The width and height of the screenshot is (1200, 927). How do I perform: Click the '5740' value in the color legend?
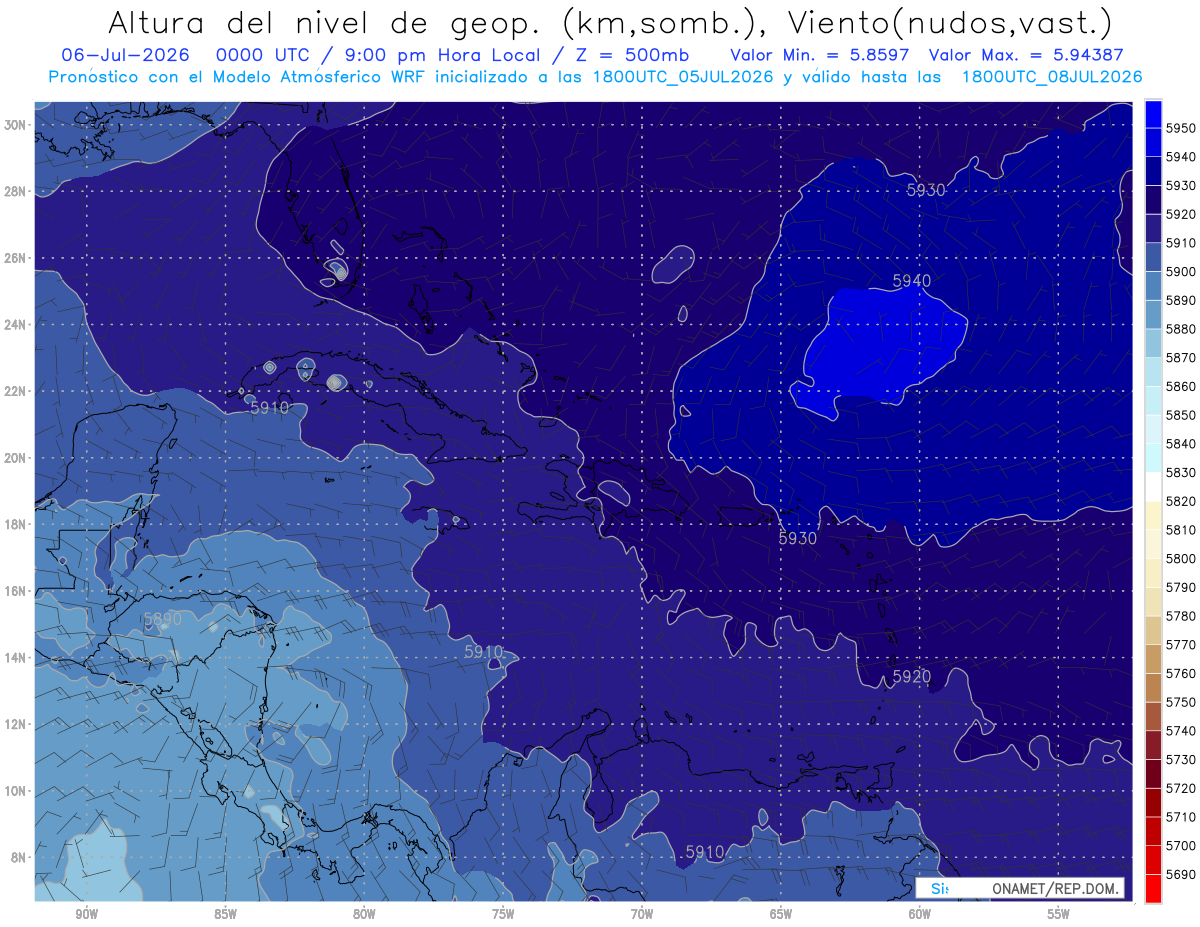(x=1181, y=731)
